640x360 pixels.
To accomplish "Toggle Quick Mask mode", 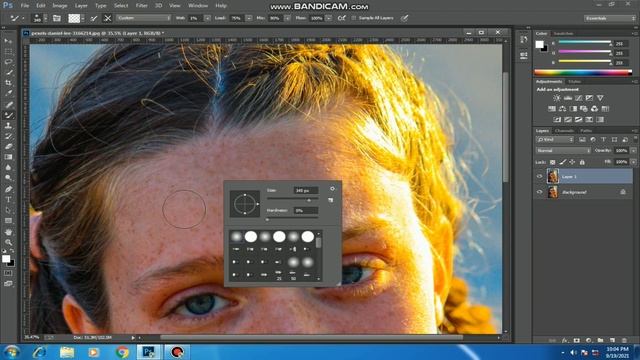I will [8, 273].
